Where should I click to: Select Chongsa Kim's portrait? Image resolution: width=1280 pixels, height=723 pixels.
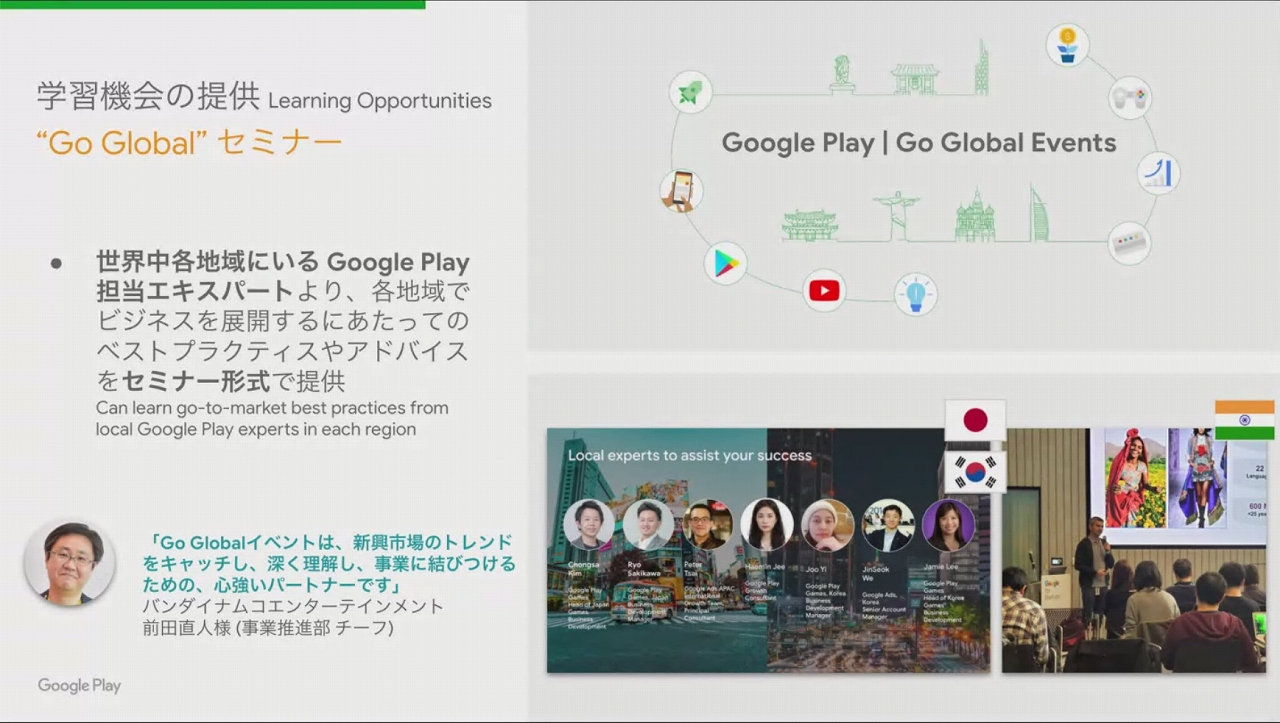click(589, 525)
